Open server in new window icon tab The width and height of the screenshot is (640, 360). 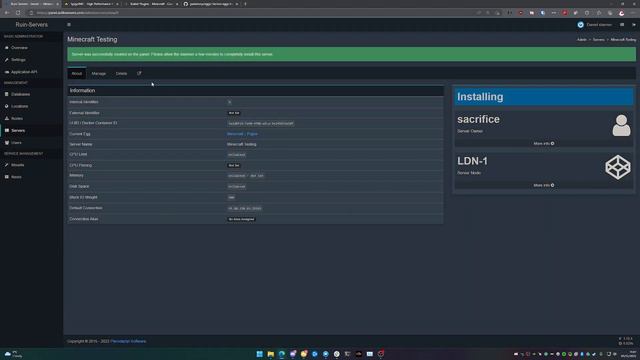[x=139, y=73]
